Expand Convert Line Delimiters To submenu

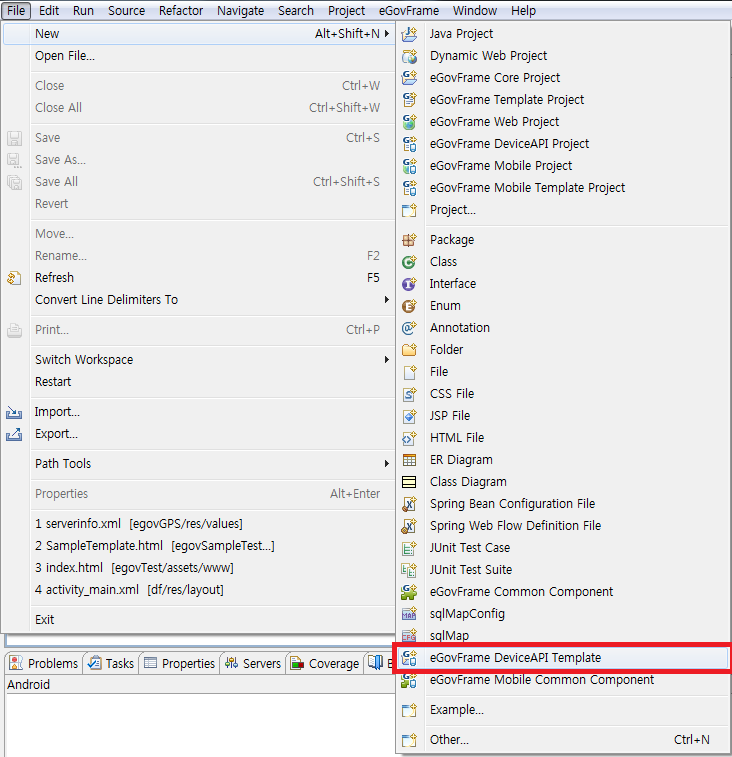[x=387, y=300]
